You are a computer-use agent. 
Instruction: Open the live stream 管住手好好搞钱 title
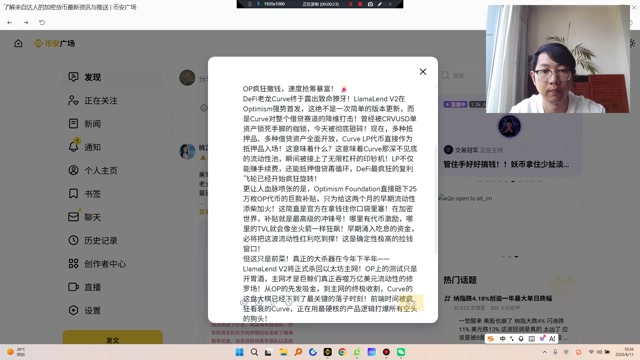(x=506, y=164)
